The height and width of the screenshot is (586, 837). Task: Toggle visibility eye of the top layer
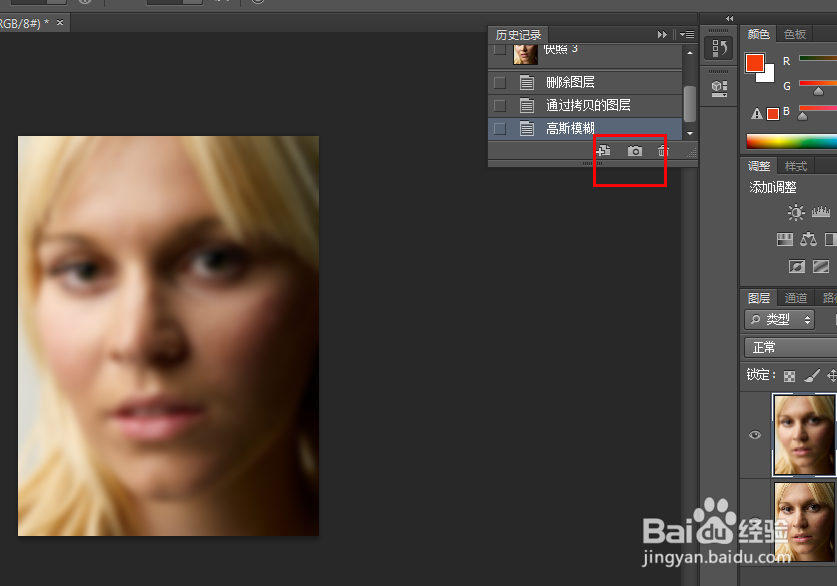[x=755, y=435]
